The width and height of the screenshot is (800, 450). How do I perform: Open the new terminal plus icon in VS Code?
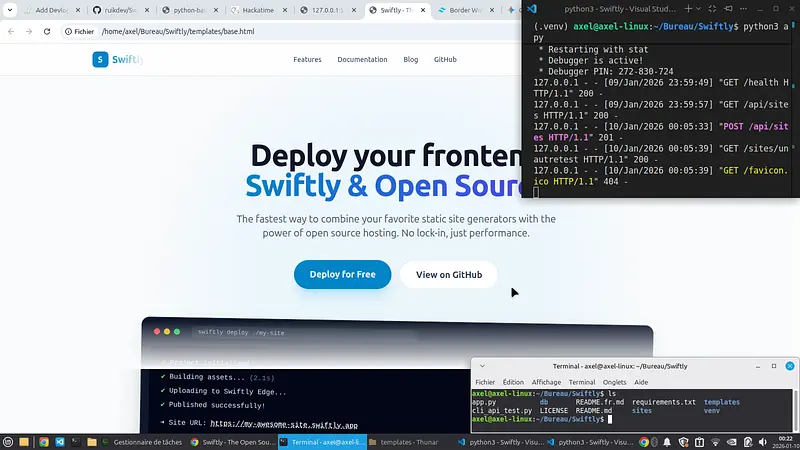(x=688, y=8)
